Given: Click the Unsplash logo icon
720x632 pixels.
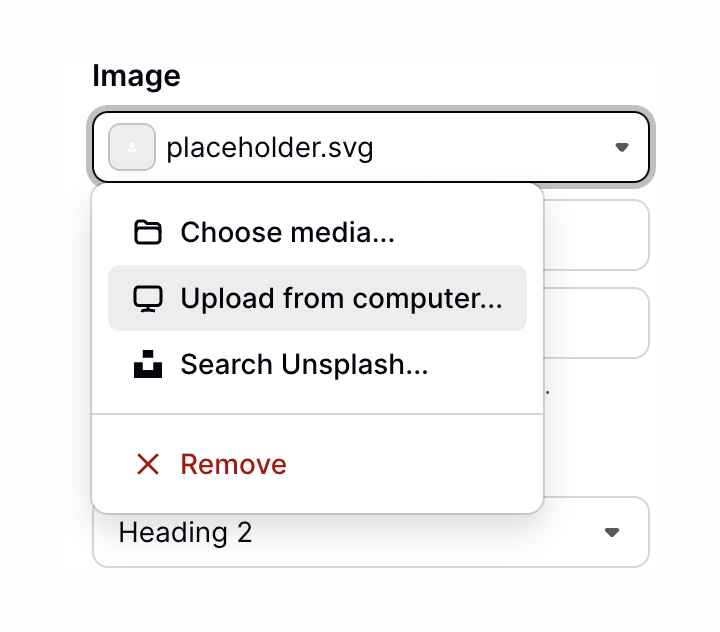Looking at the screenshot, I should pos(147,365).
